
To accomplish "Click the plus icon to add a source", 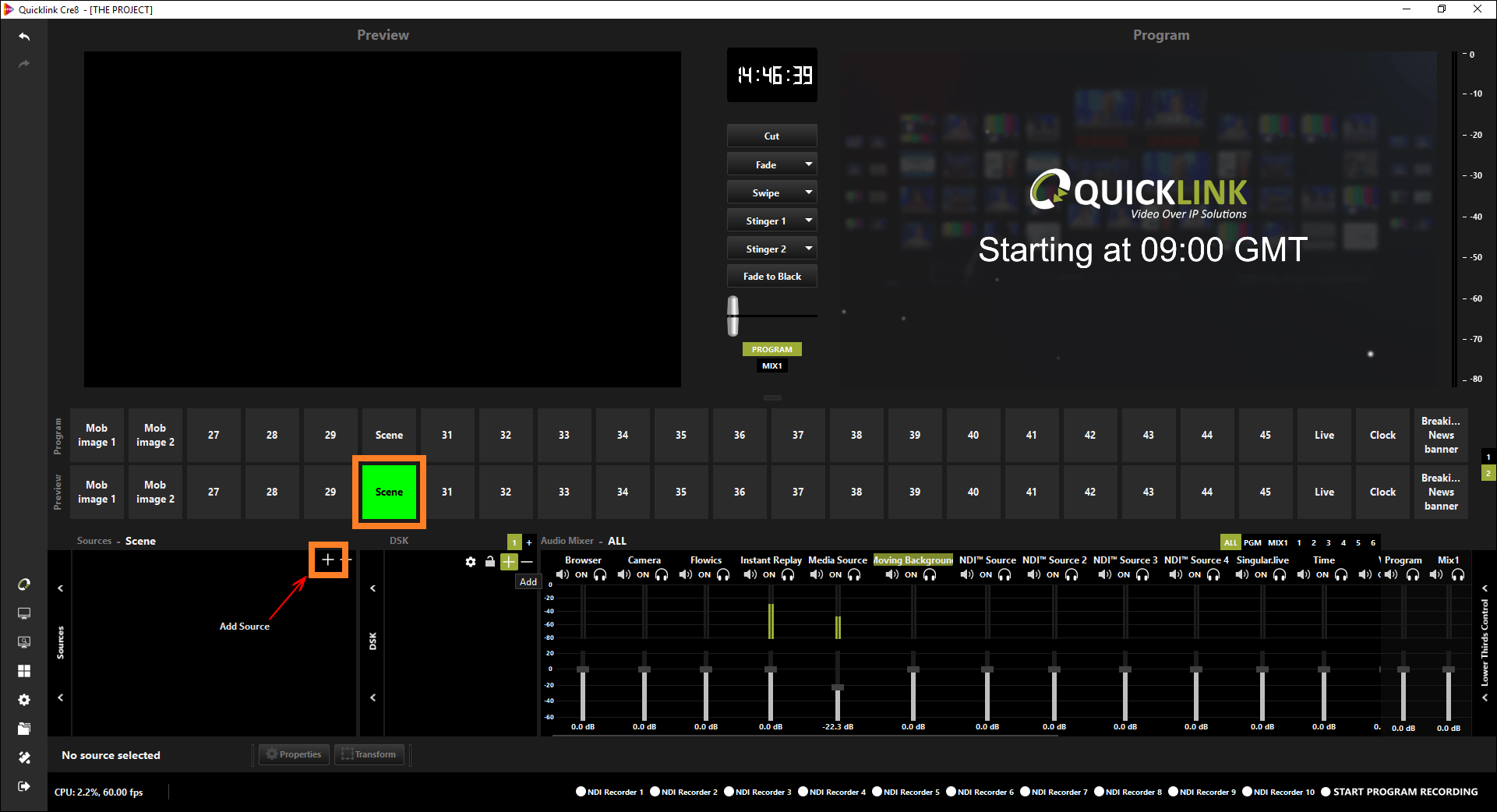I will [x=328, y=560].
